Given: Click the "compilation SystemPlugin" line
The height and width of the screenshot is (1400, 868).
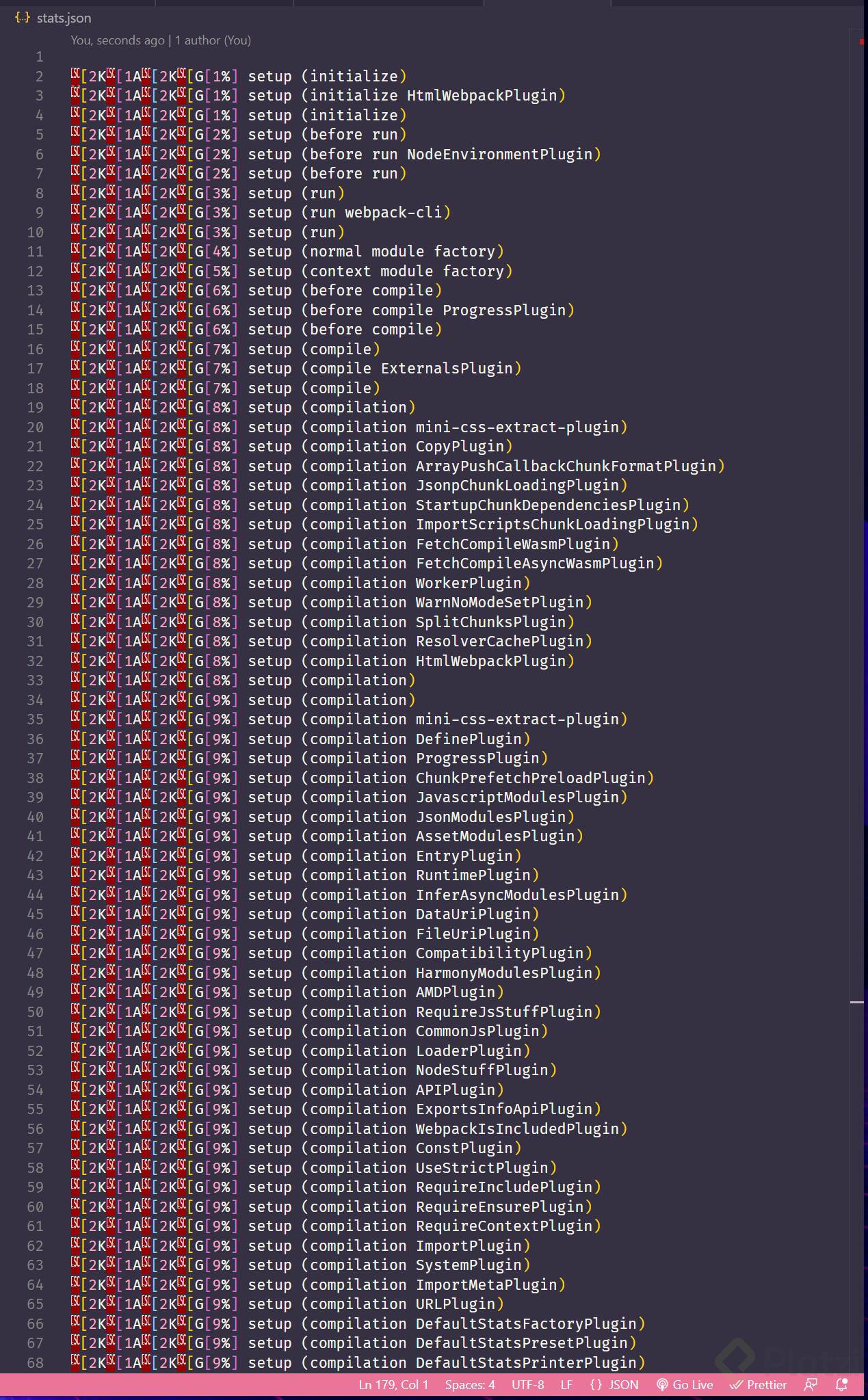Looking at the screenshot, I should pos(301,1265).
